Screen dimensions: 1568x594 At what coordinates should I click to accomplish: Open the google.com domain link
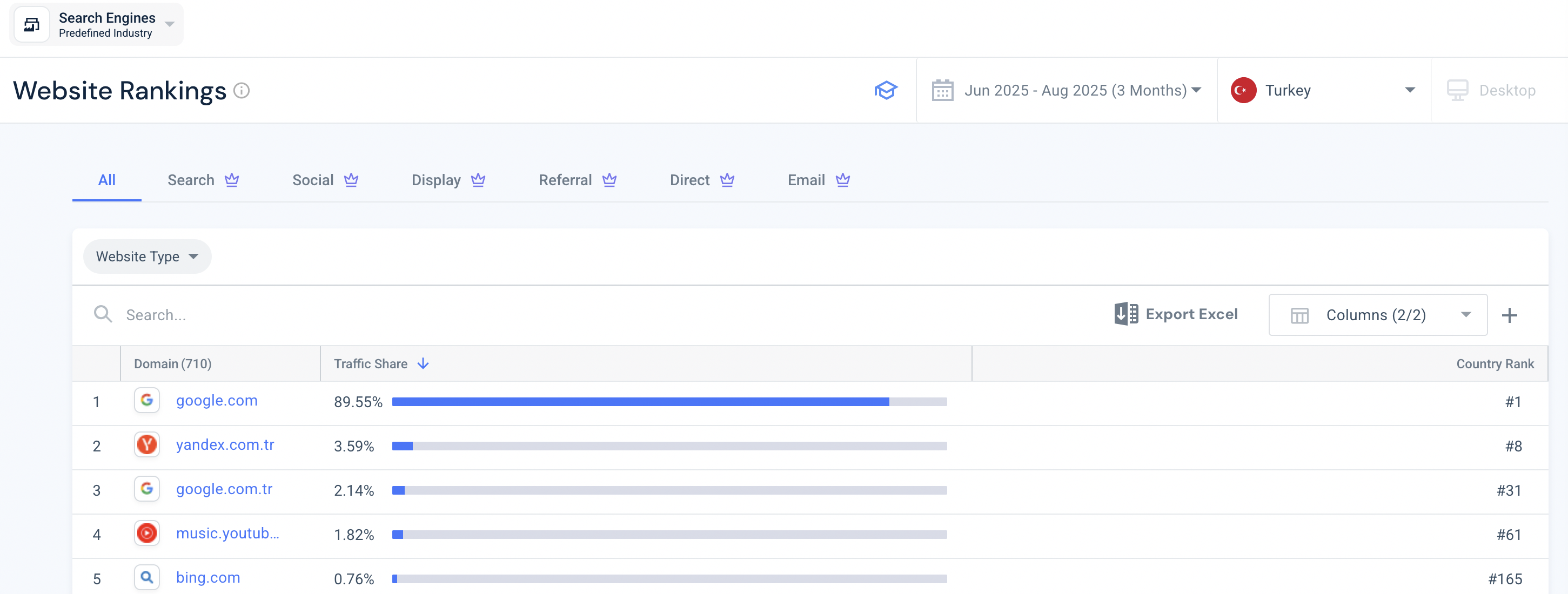tap(217, 401)
